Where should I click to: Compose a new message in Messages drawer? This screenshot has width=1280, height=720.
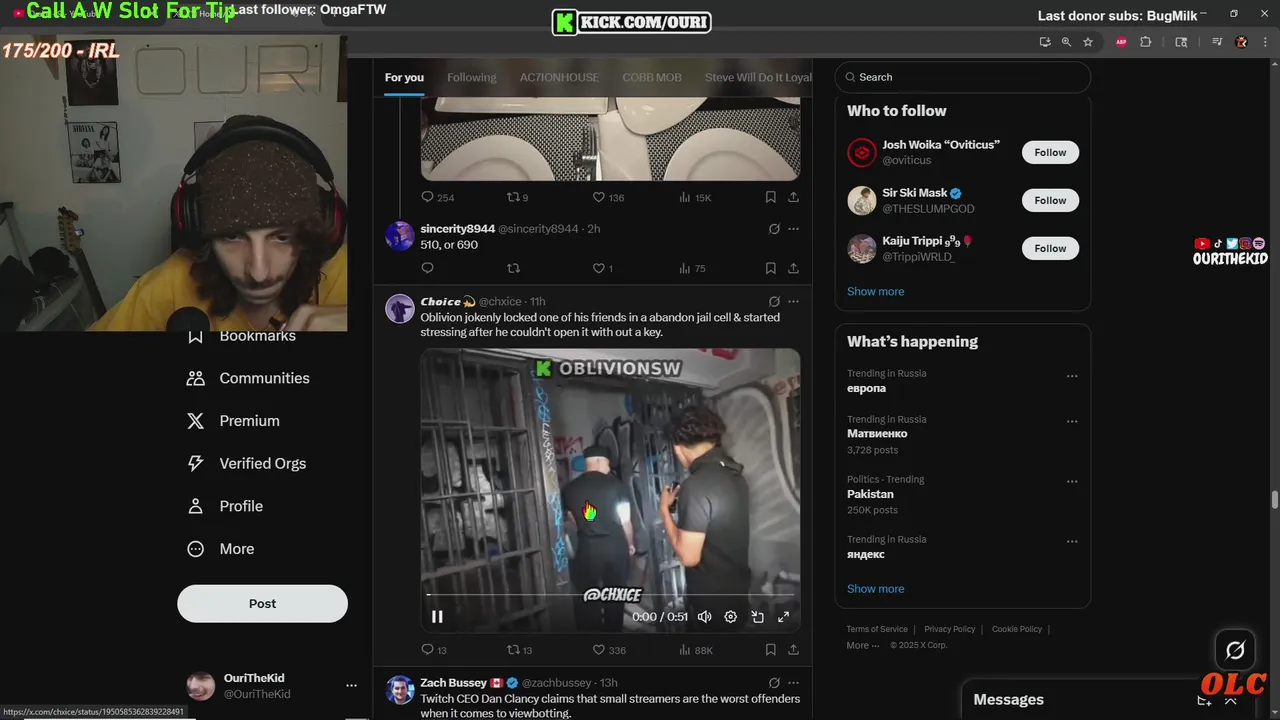pos(1204,700)
